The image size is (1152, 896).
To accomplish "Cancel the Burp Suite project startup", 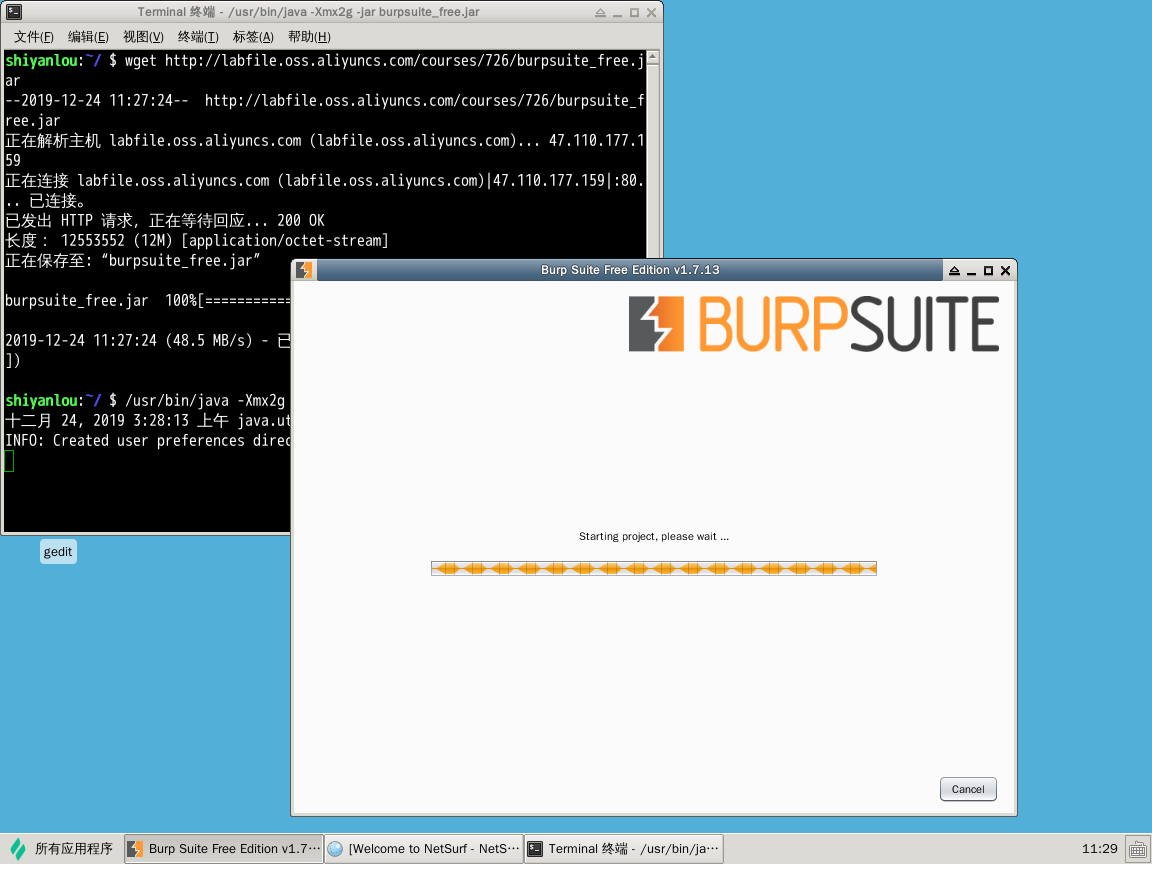I will [967, 789].
